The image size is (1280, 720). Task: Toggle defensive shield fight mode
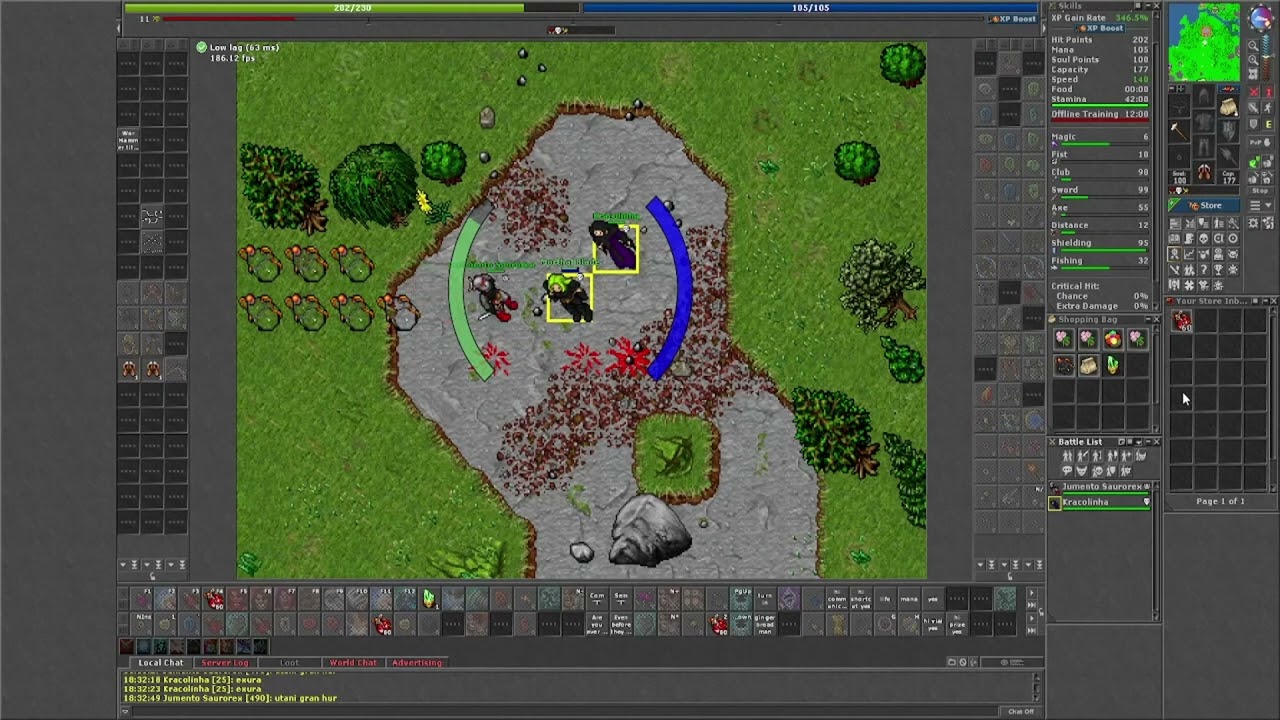[1254, 124]
